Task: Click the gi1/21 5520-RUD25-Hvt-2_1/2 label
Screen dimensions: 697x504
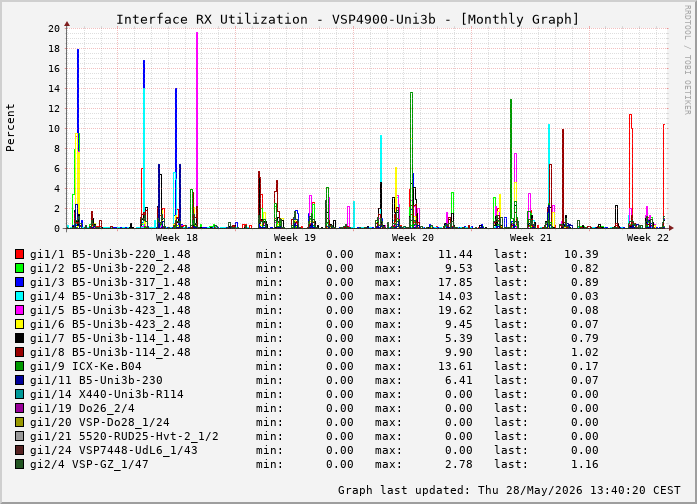Action: (124, 436)
